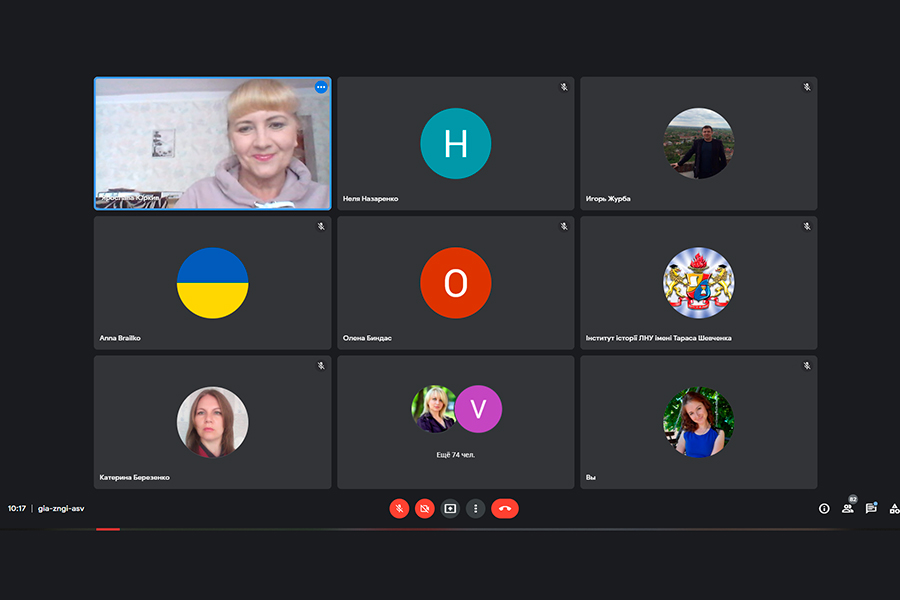The width and height of the screenshot is (900, 600).
Task: Click the Игорь Журба name label
Action: point(608,199)
